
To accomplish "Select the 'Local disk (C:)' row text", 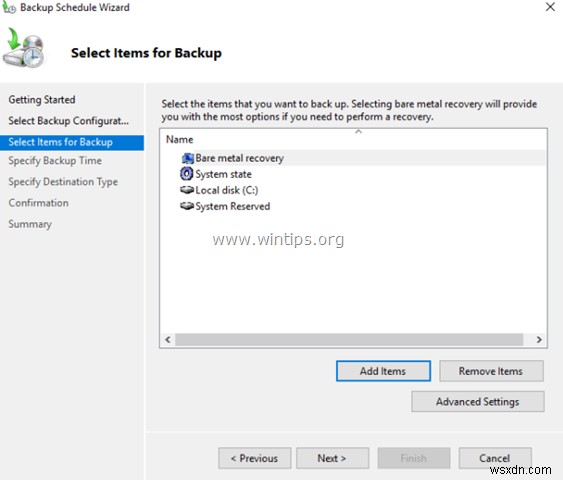I will pyautogui.click(x=227, y=190).
